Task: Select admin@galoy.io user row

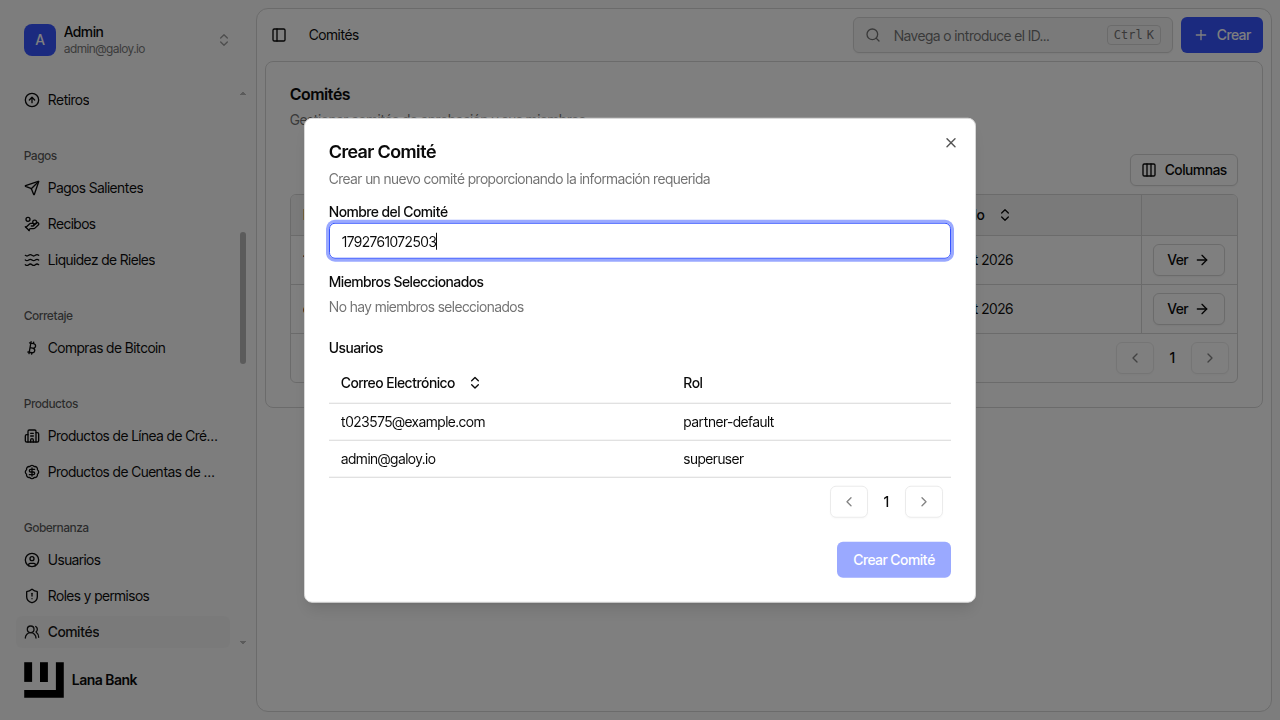Action: click(640, 459)
